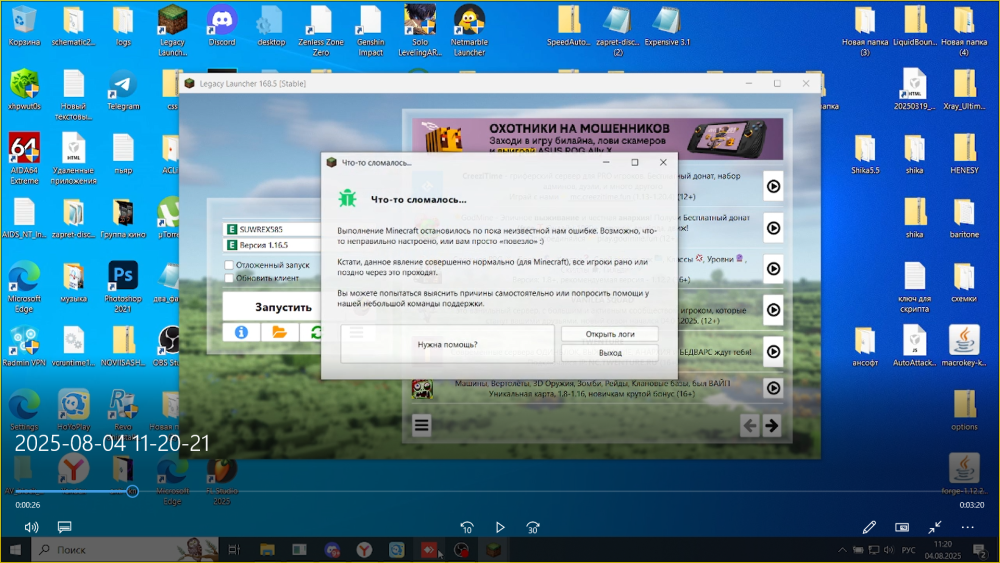Screen dimensions: 1000x563
Task: Select the AIDA64 Extreme icon
Action: coord(24,159)
